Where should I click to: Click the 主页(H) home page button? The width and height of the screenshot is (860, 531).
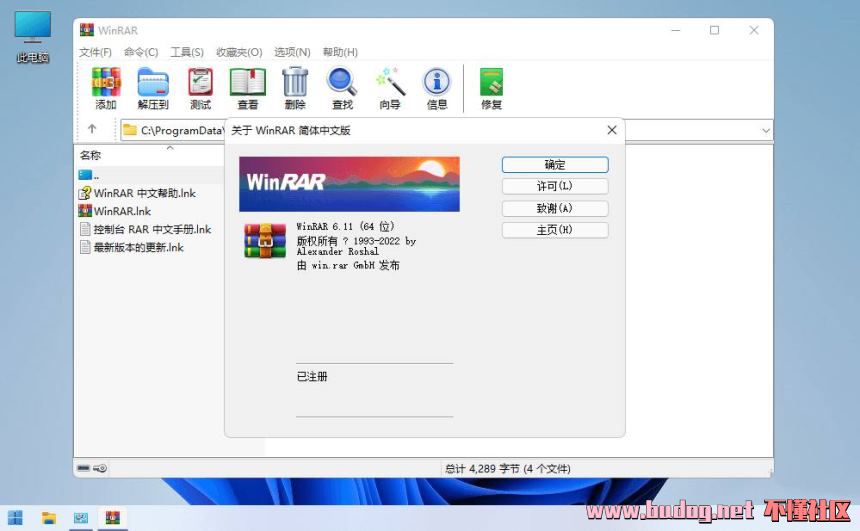[x=554, y=230]
